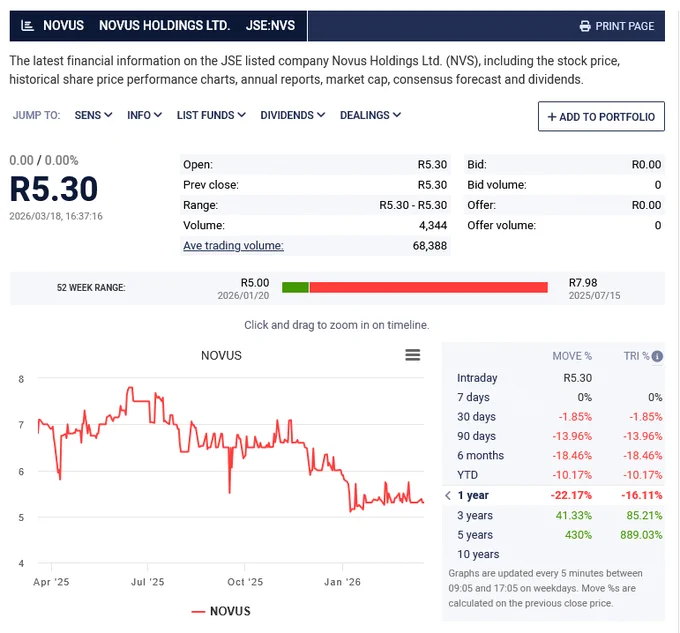The image size is (680, 633).
Task: Click the 2026/03/18, 16:37:16 timestamp
Action: pos(56,216)
